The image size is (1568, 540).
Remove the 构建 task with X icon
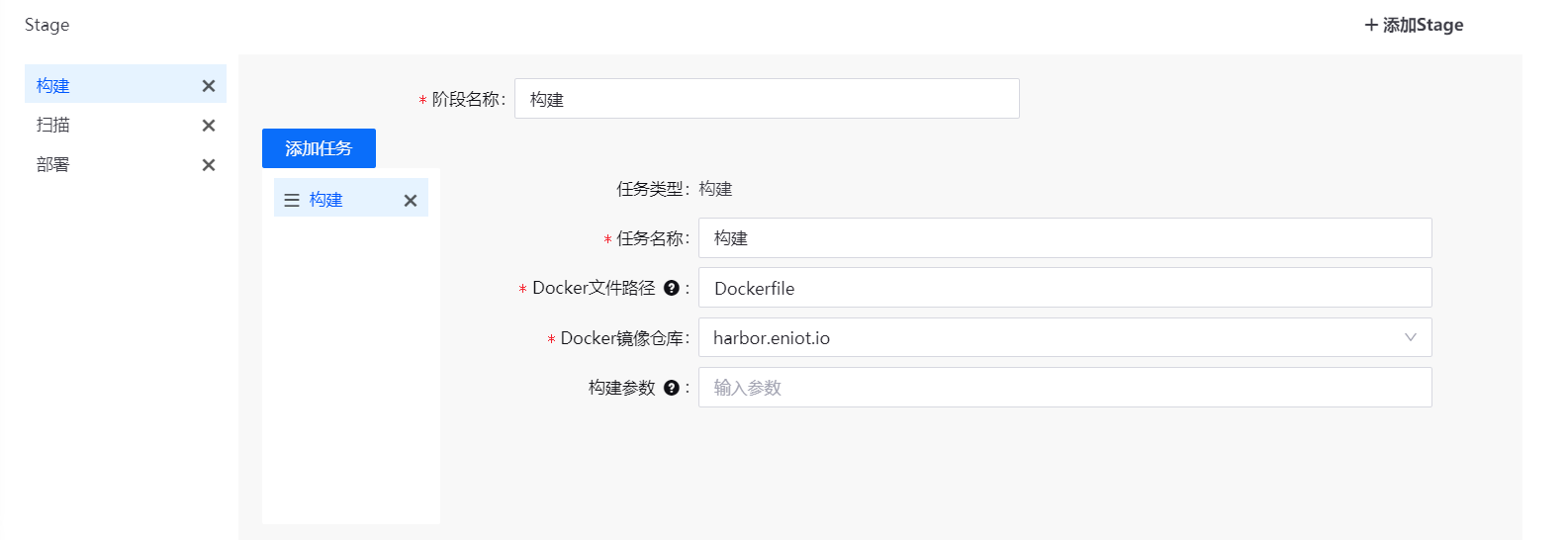[411, 201]
